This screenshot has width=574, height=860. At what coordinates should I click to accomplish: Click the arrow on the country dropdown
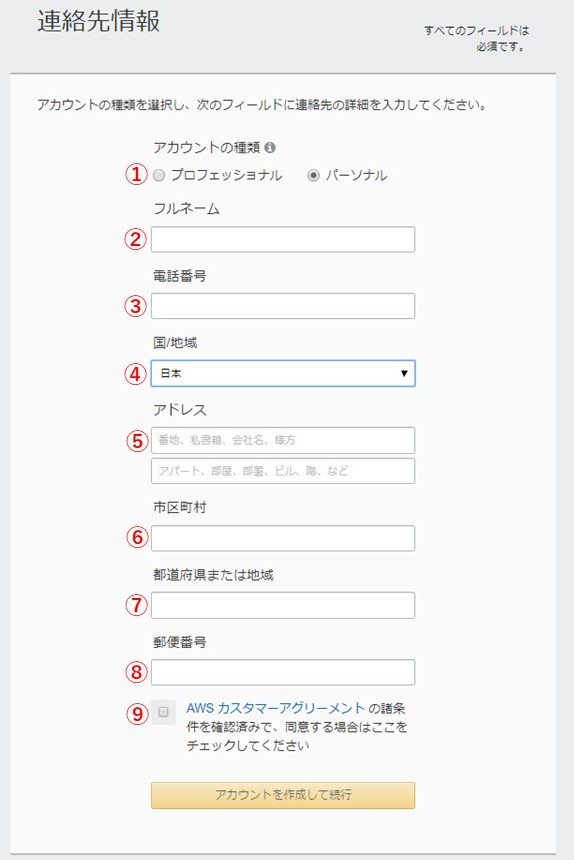pyautogui.click(x=404, y=374)
